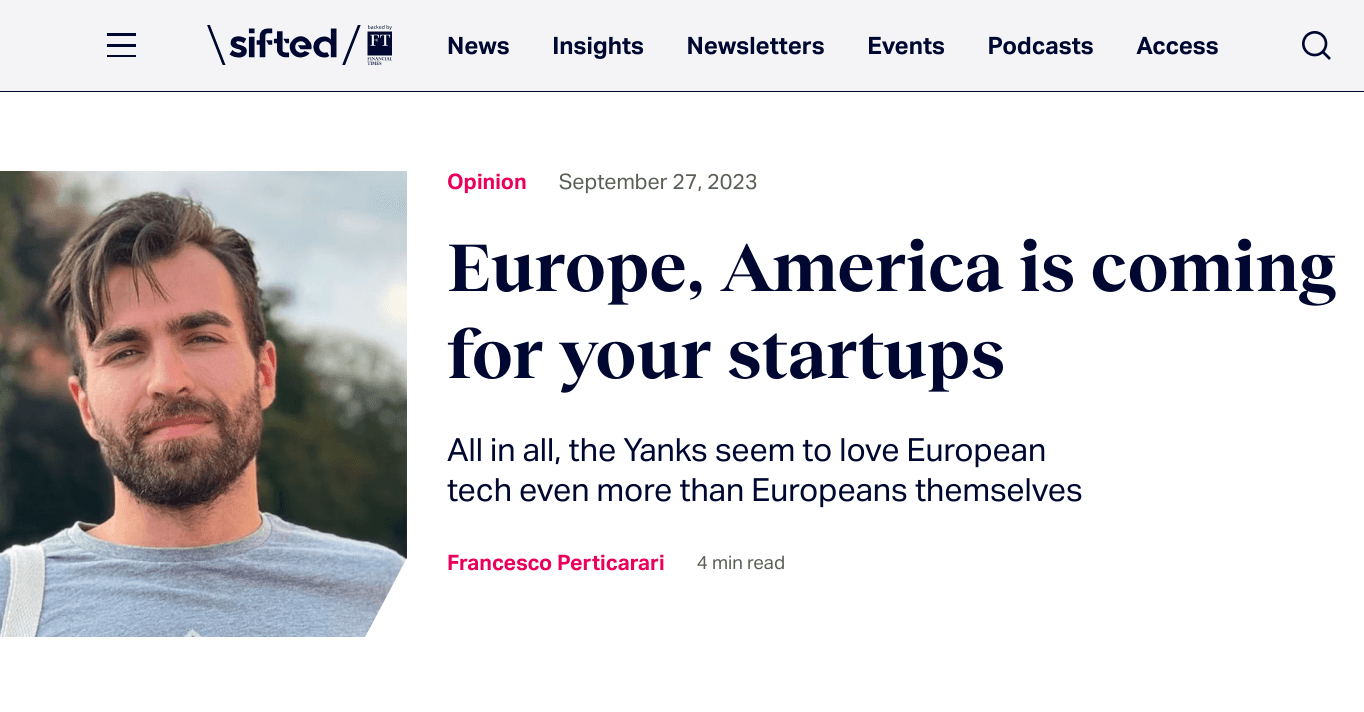Open search via the magnifying glass icon

coord(1315,45)
